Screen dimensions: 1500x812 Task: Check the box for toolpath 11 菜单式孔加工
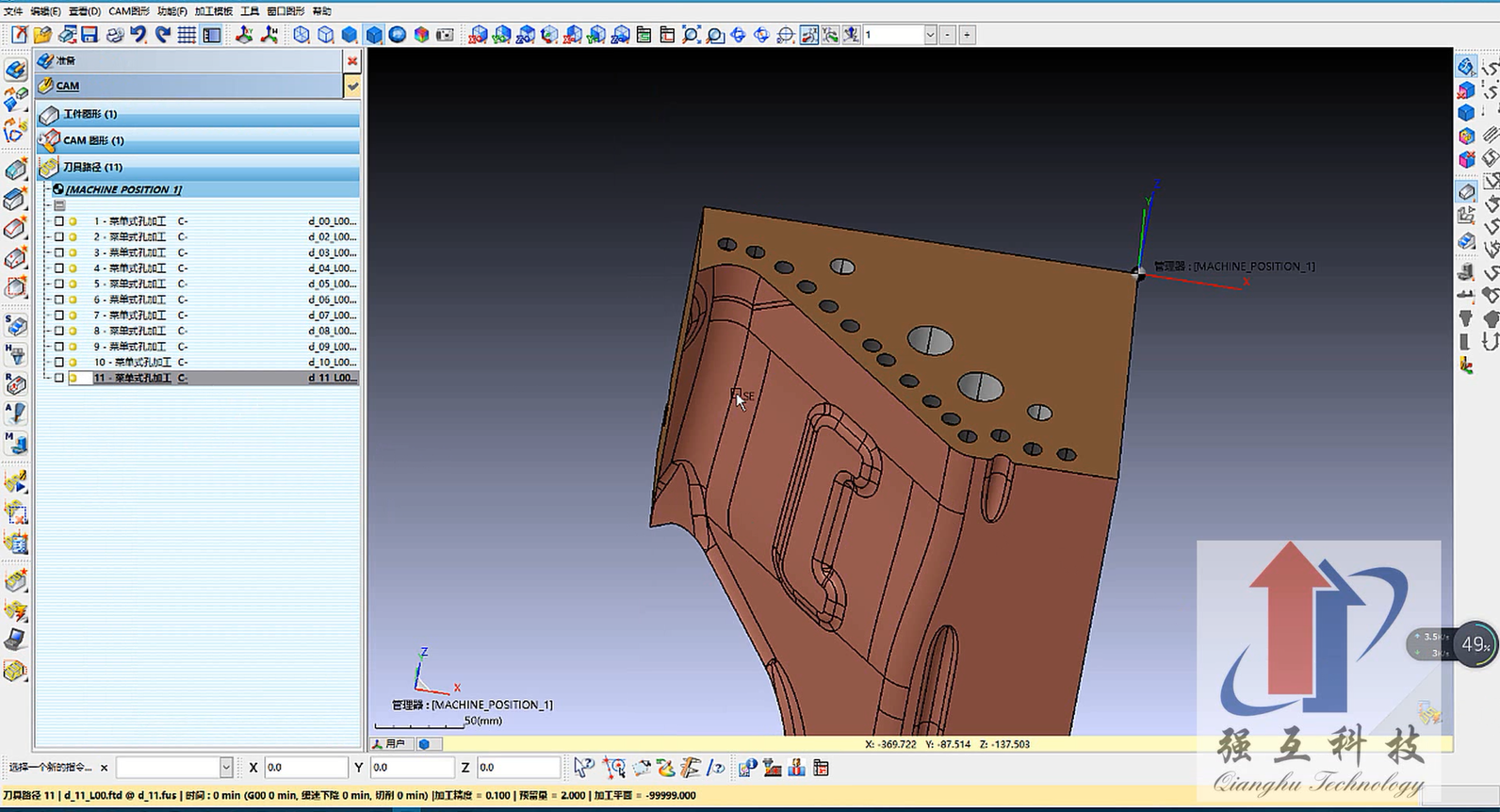pos(59,378)
